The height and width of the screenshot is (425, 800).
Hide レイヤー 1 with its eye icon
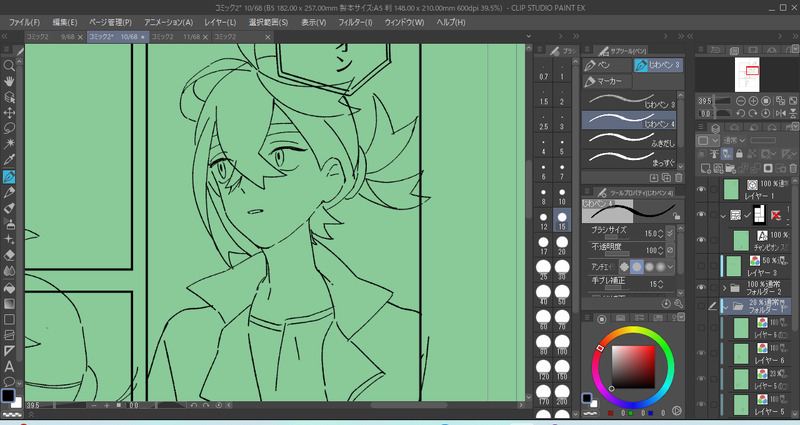click(x=701, y=189)
